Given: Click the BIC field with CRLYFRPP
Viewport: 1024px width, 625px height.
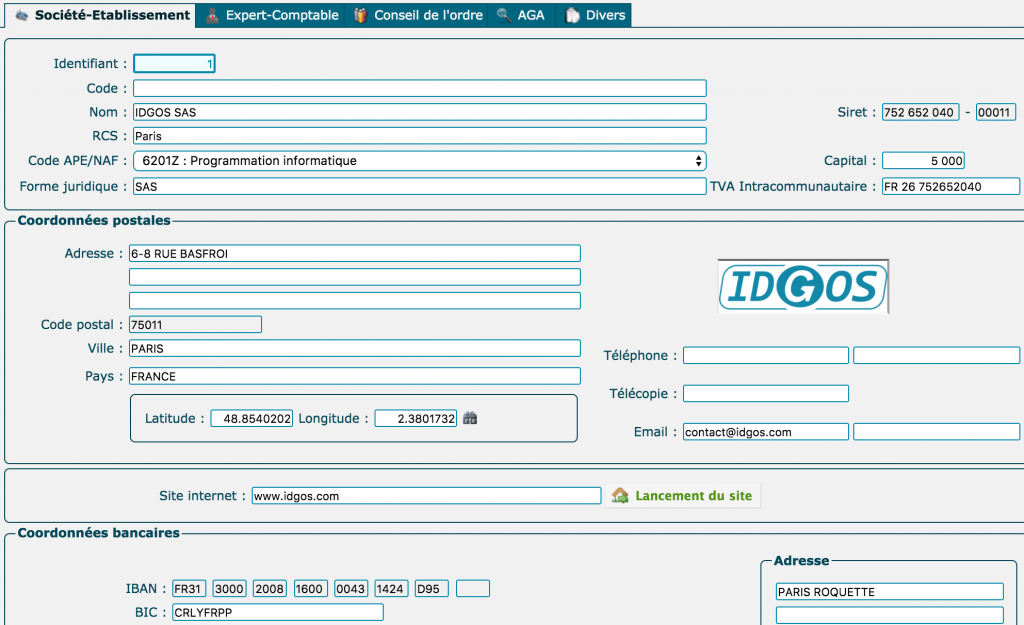Looking at the screenshot, I should pyautogui.click(x=278, y=612).
